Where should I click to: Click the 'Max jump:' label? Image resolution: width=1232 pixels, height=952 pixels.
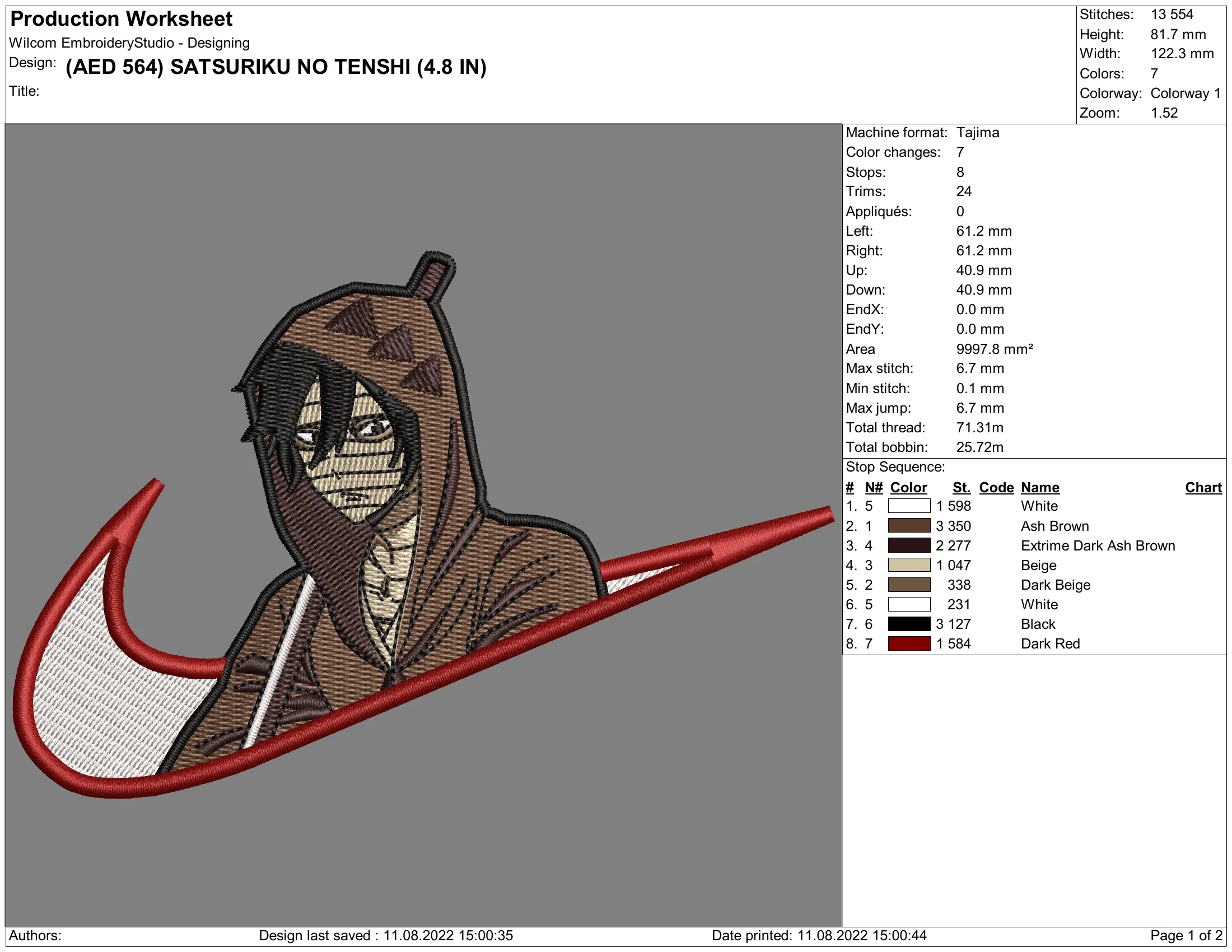coord(878,408)
